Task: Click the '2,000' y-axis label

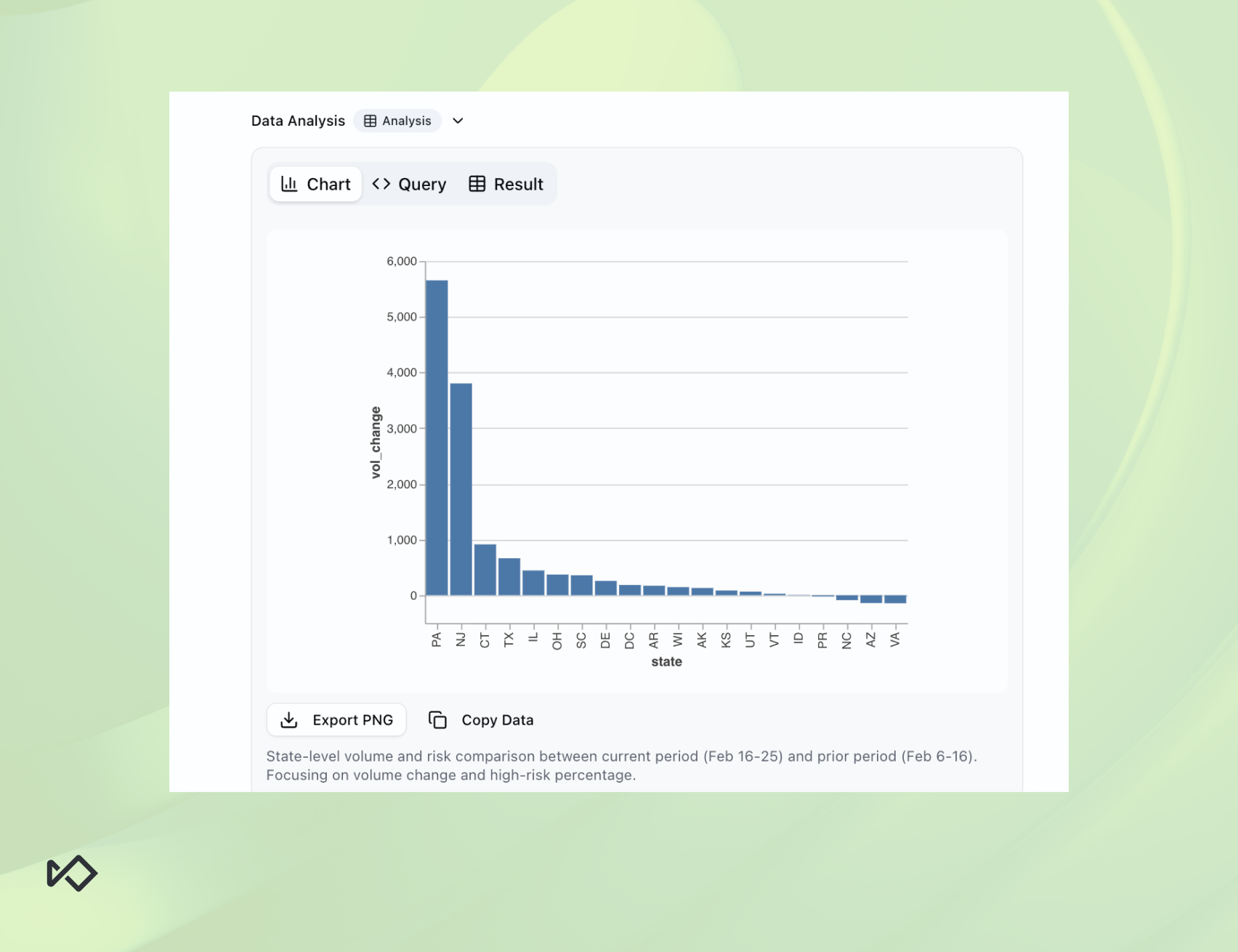Action: (402, 485)
